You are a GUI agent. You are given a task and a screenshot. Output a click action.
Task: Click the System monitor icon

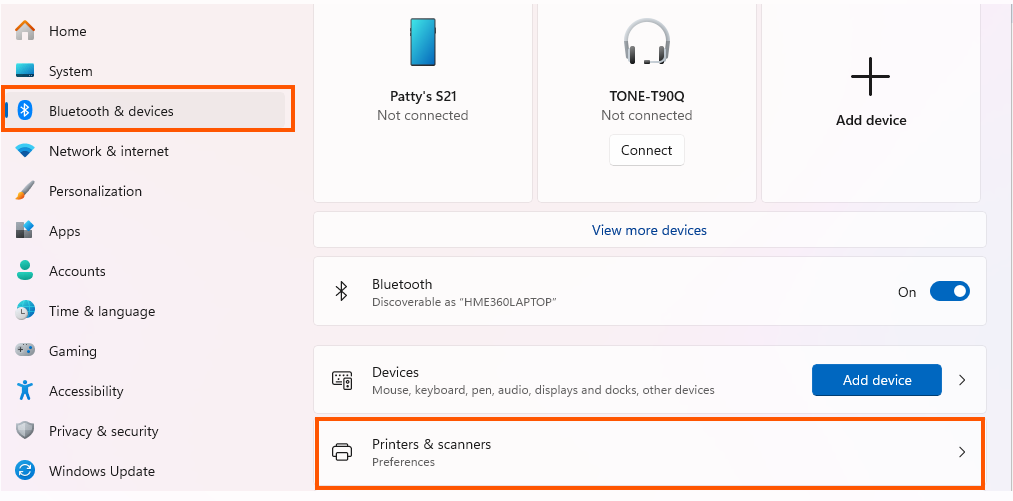[26, 71]
